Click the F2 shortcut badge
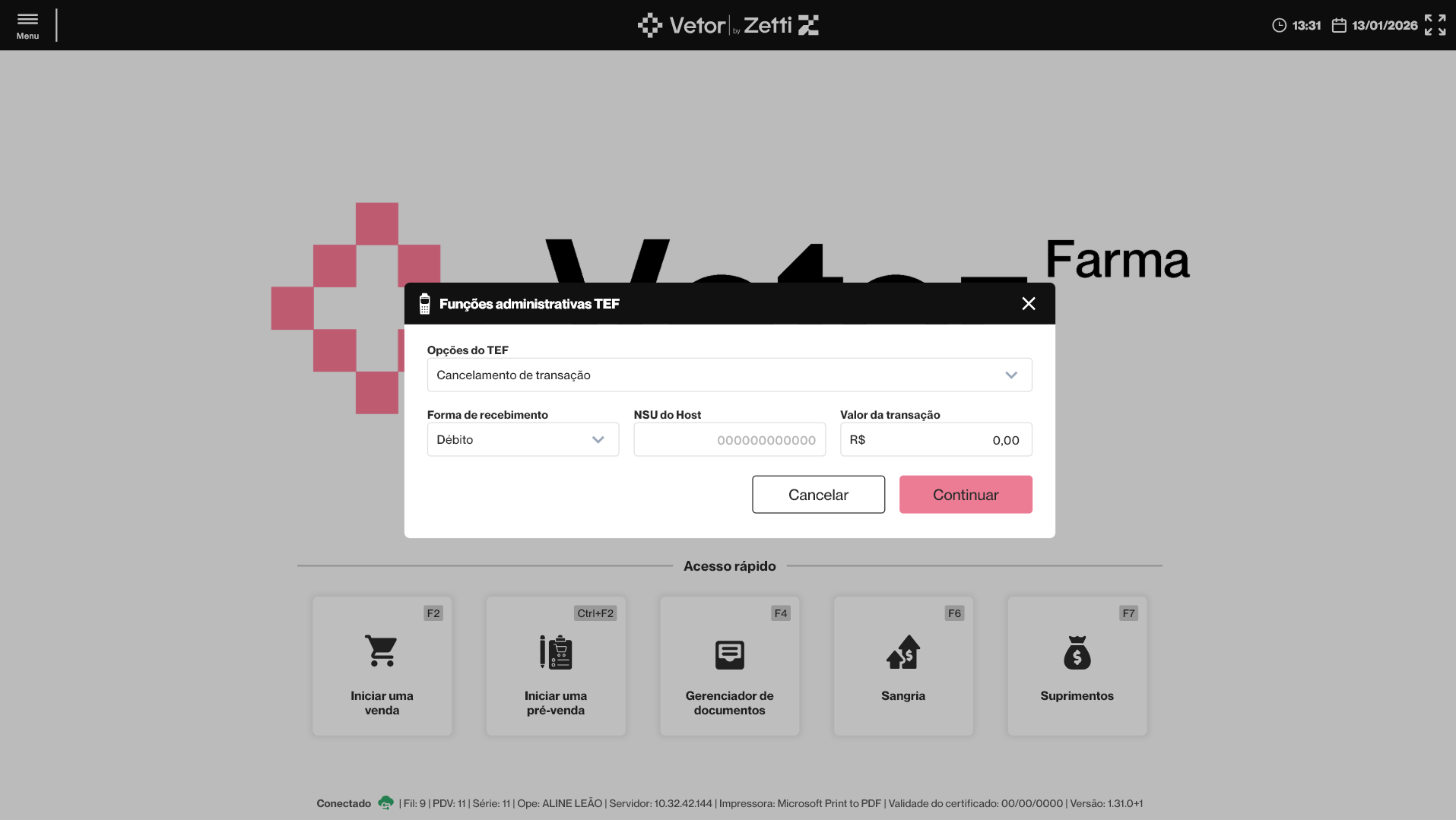 [x=433, y=613]
